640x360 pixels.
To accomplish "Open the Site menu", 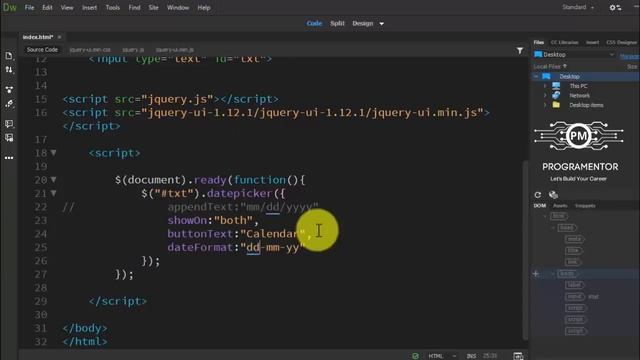I will (x=153, y=7).
